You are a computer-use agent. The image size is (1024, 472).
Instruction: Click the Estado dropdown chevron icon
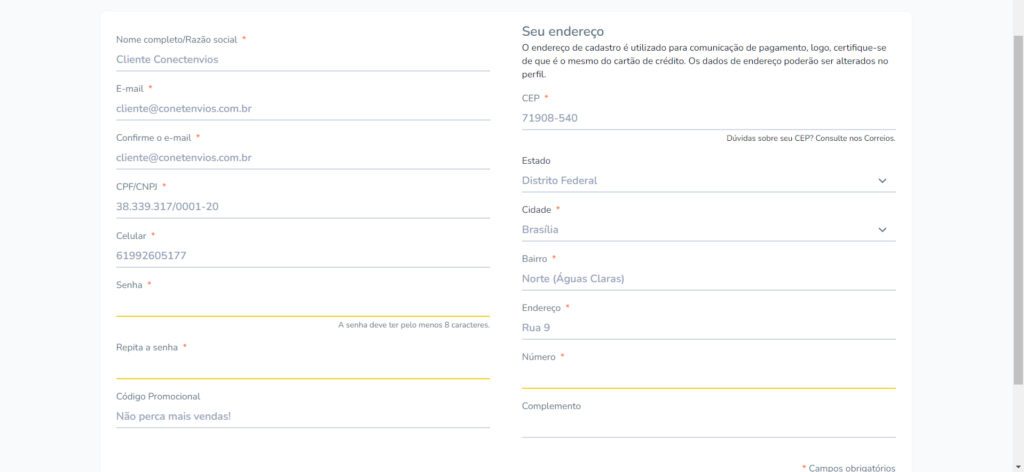coord(882,181)
